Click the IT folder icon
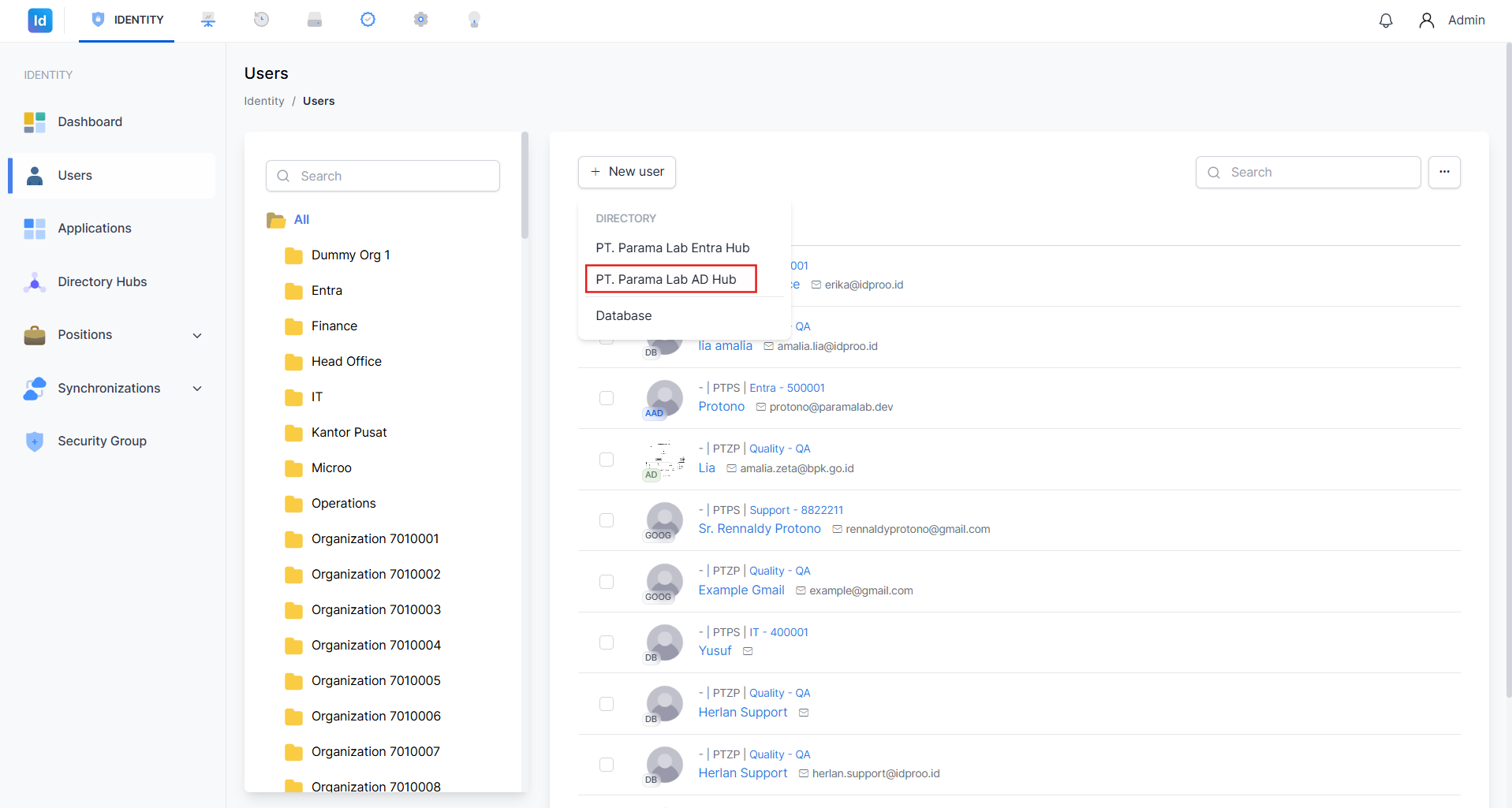The height and width of the screenshot is (808, 1512). click(293, 397)
